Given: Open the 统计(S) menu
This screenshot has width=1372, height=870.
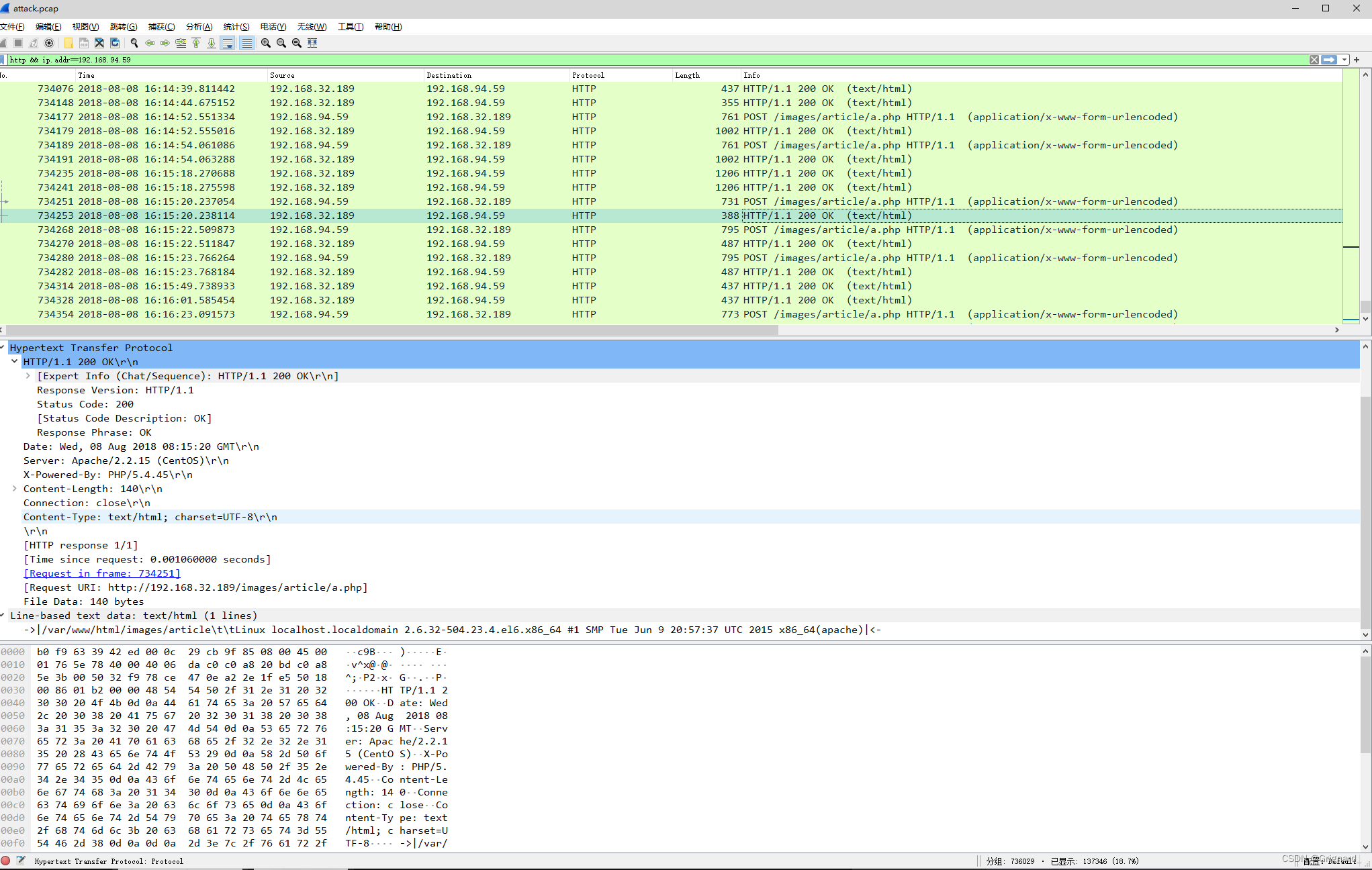Looking at the screenshot, I should pyautogui.click(x=236, y=27).
